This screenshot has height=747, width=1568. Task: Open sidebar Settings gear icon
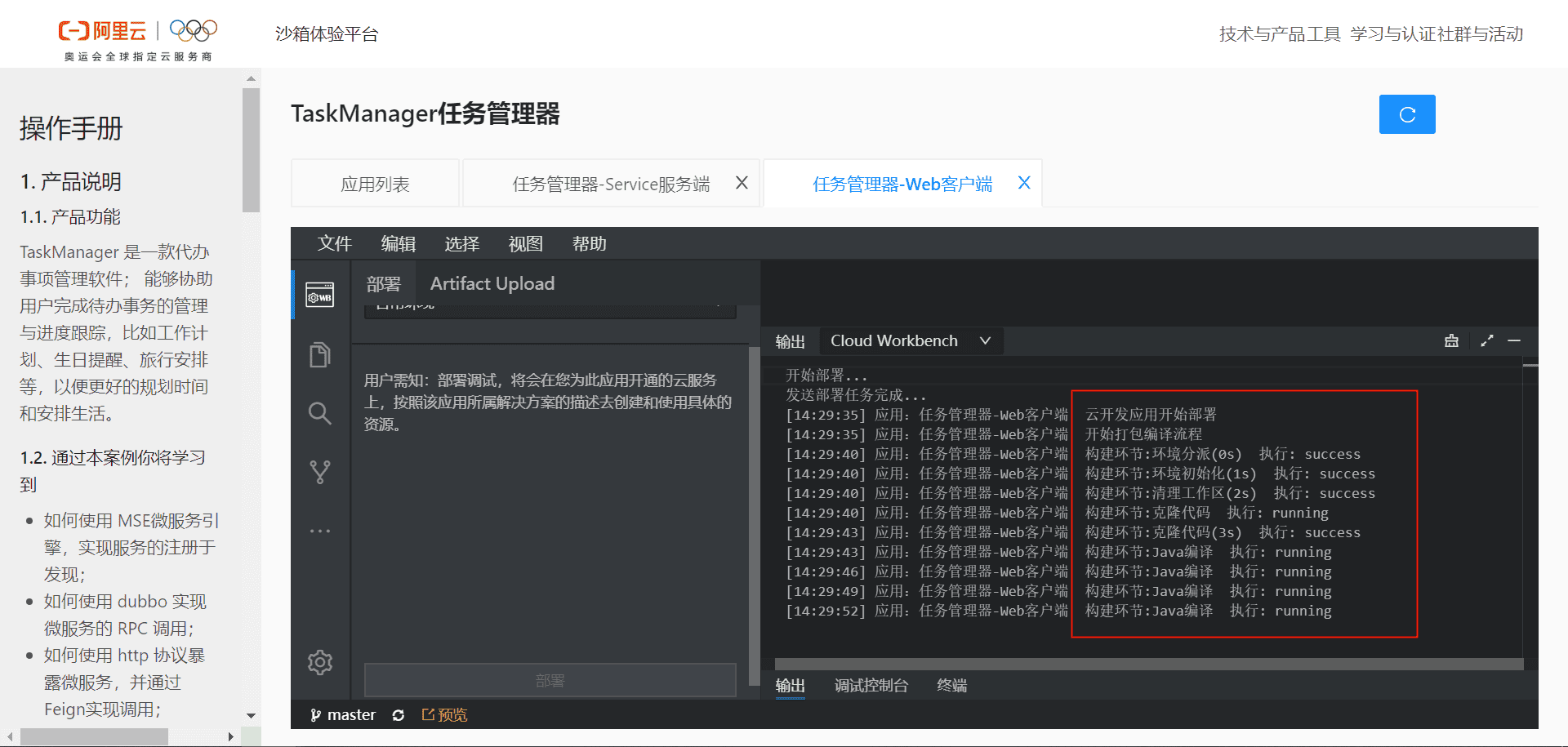(319, 662)
